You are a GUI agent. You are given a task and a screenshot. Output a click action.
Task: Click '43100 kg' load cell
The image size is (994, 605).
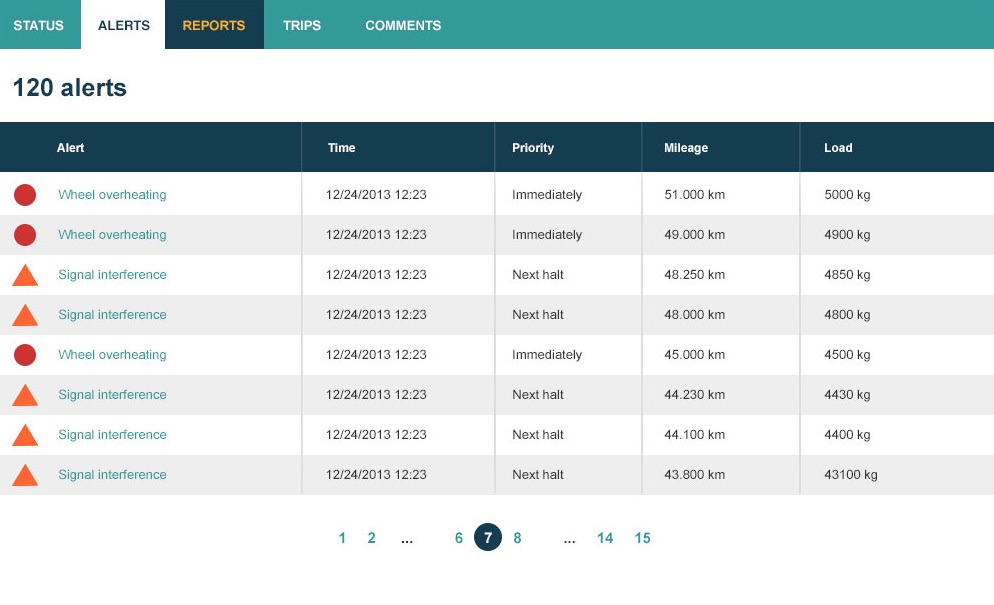pos(851,474)
